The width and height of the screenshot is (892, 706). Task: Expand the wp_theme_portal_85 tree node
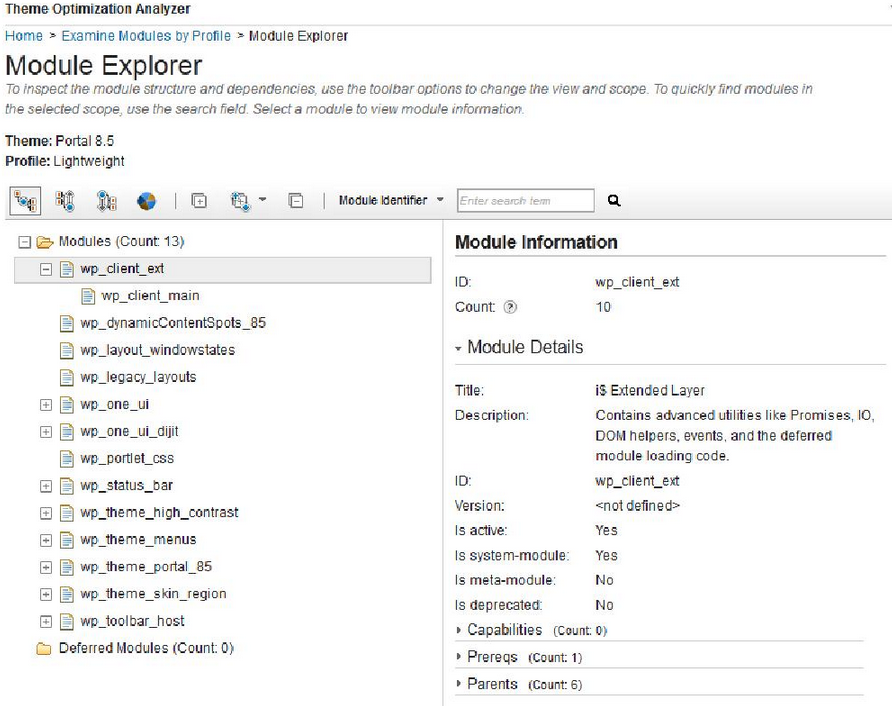pos(46,567)
